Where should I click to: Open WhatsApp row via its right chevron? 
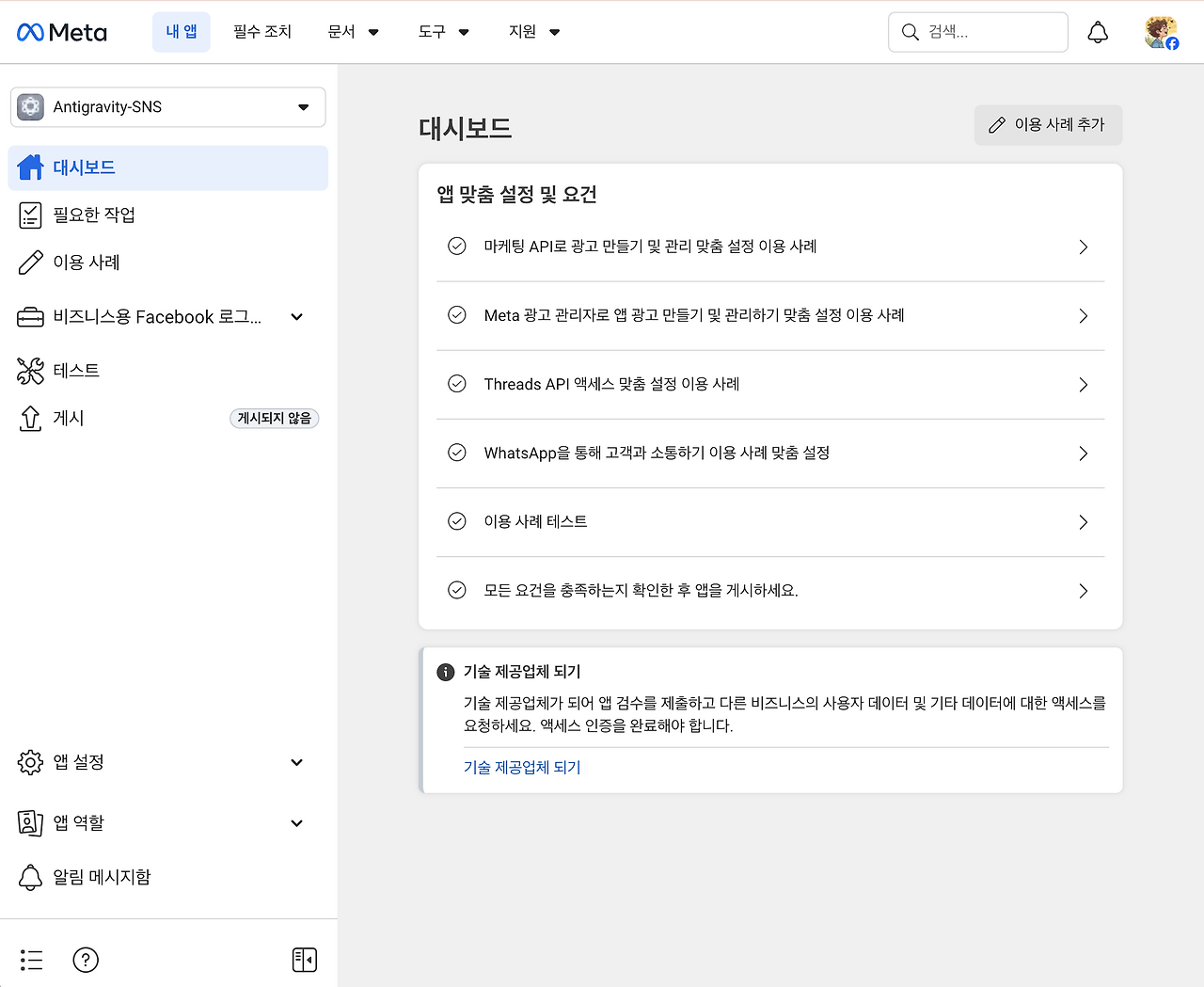[x=1084, y=453]
